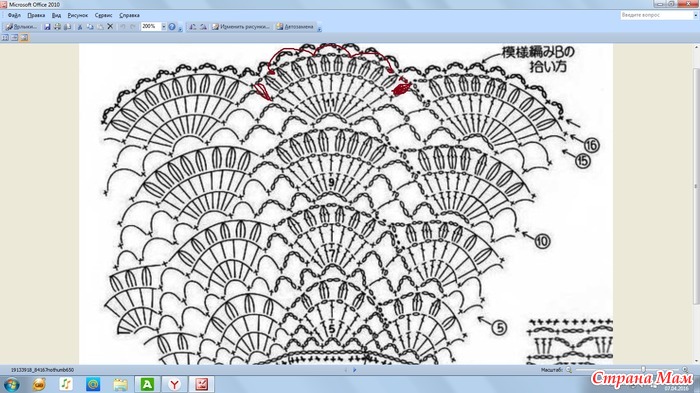Click the Cut scissors icon
This screenshot has height=393, width=700.
pos(80,27)
